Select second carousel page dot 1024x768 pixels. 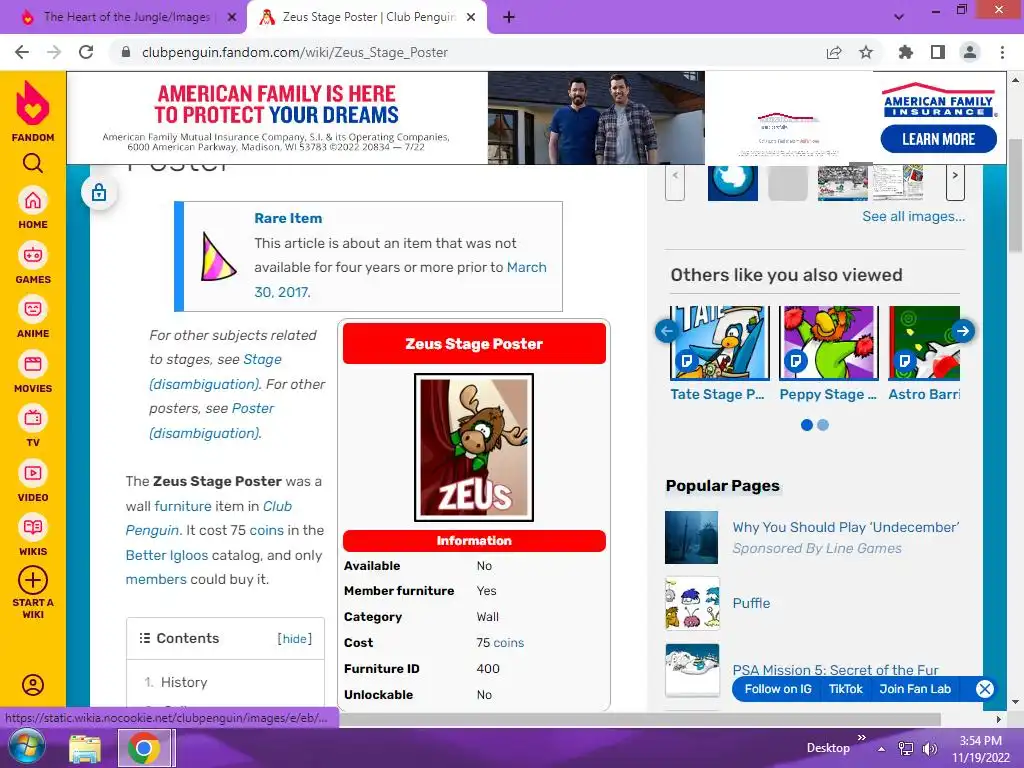point(823,425)
